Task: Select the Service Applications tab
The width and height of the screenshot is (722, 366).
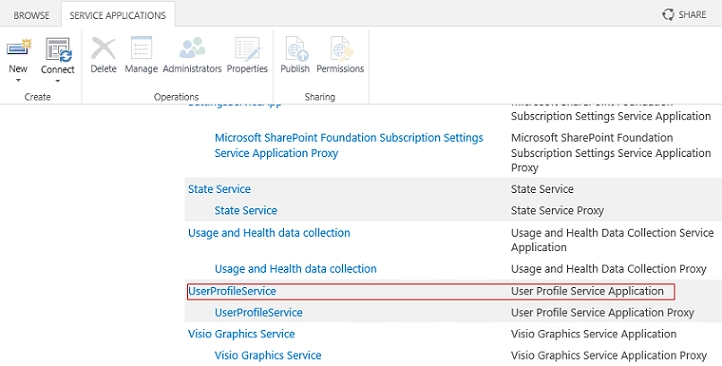Action: (x=117, y=15)
